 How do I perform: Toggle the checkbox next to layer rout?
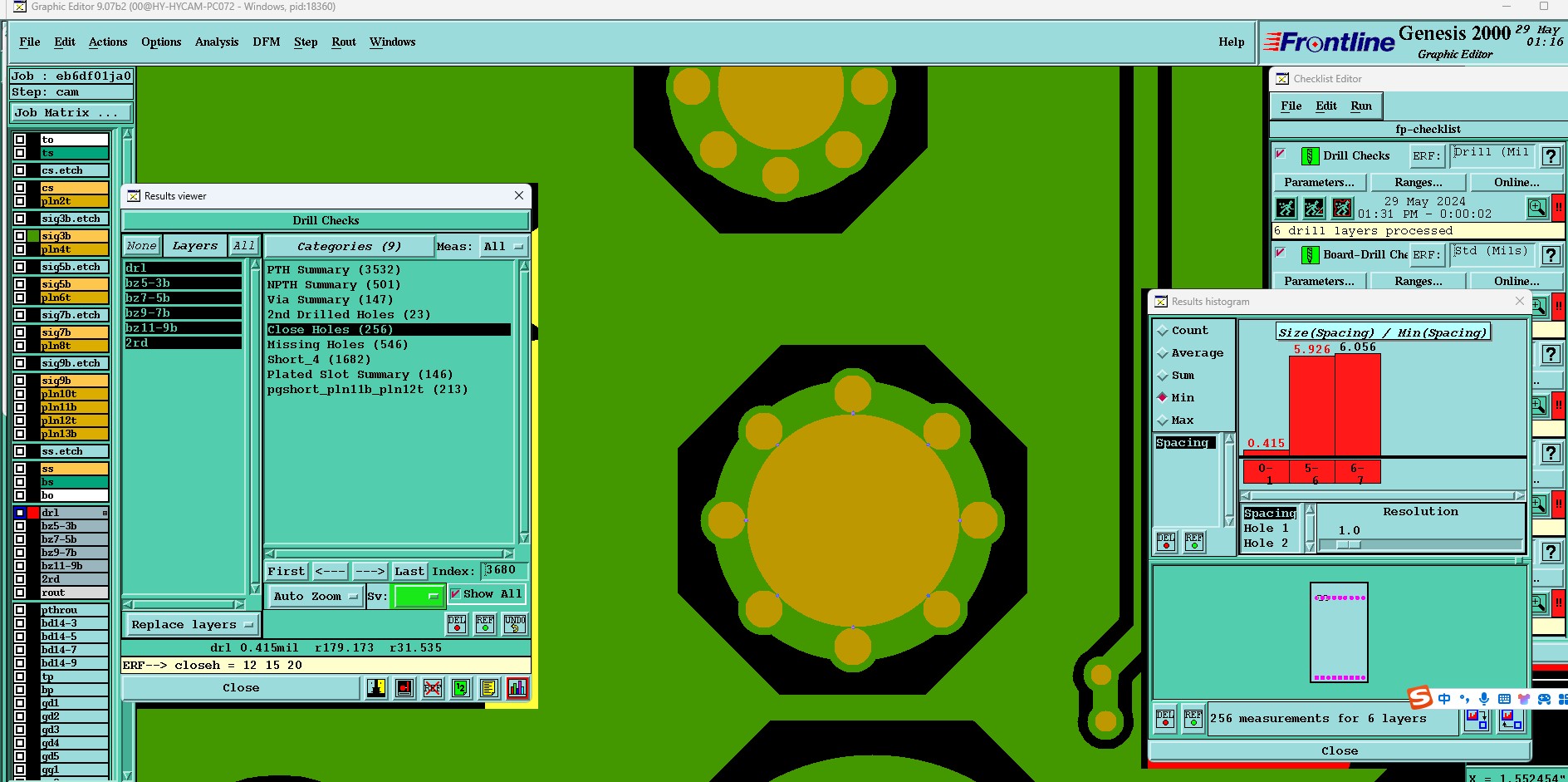[20, 593]
